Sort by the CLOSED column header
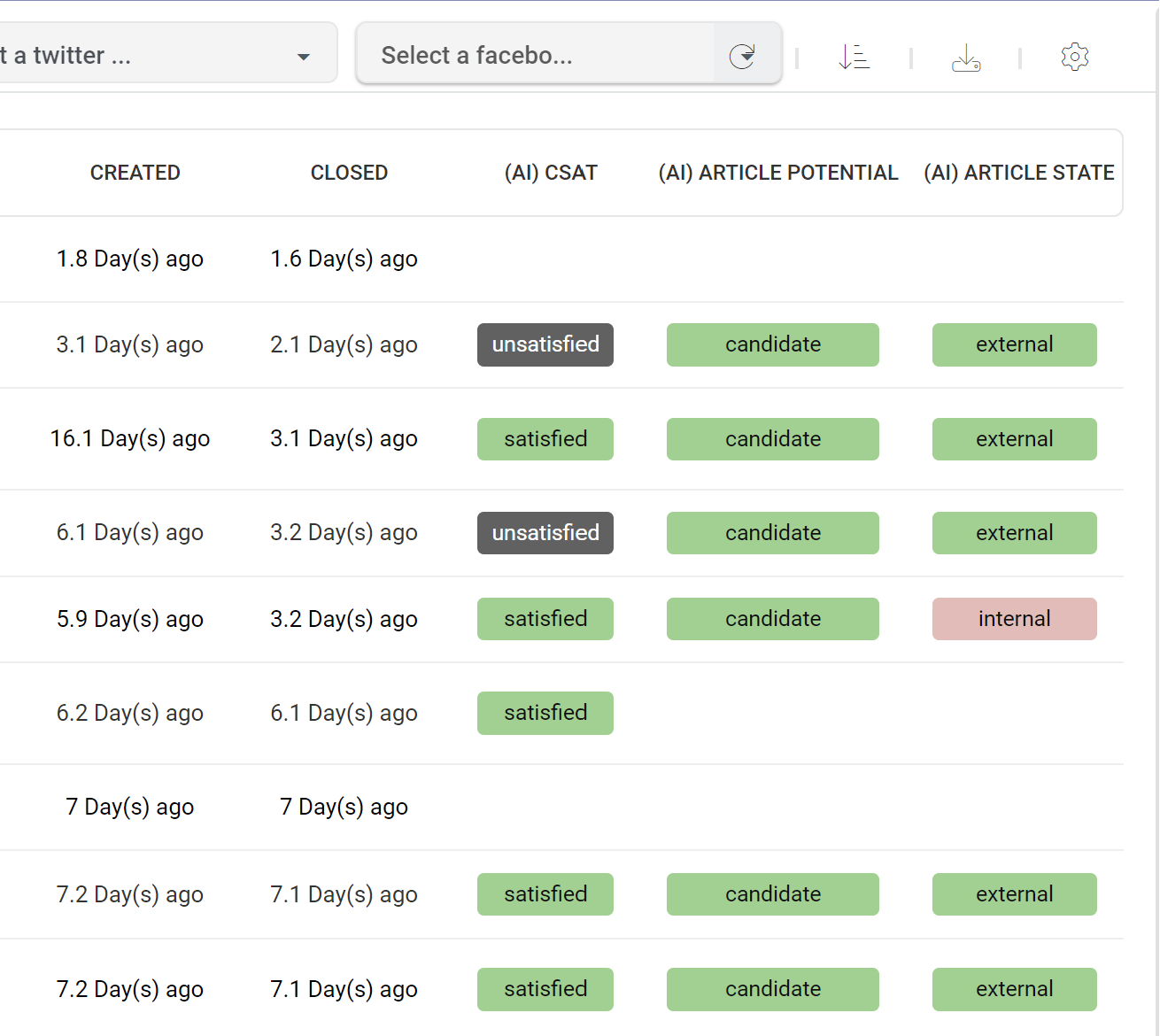 point(349,173)
